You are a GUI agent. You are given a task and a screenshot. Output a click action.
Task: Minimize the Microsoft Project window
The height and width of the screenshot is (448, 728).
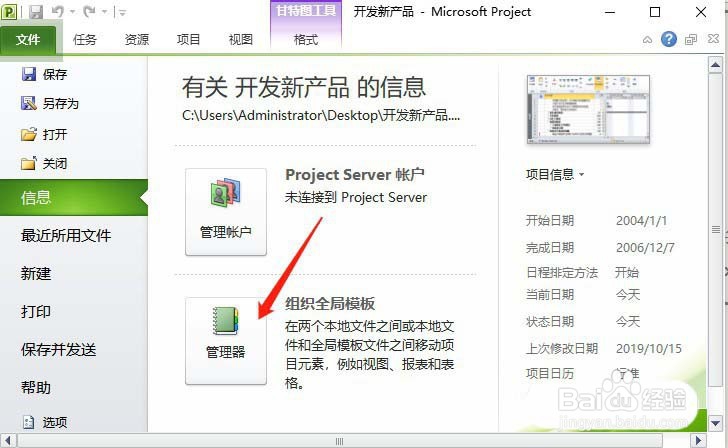coord(610,13)
